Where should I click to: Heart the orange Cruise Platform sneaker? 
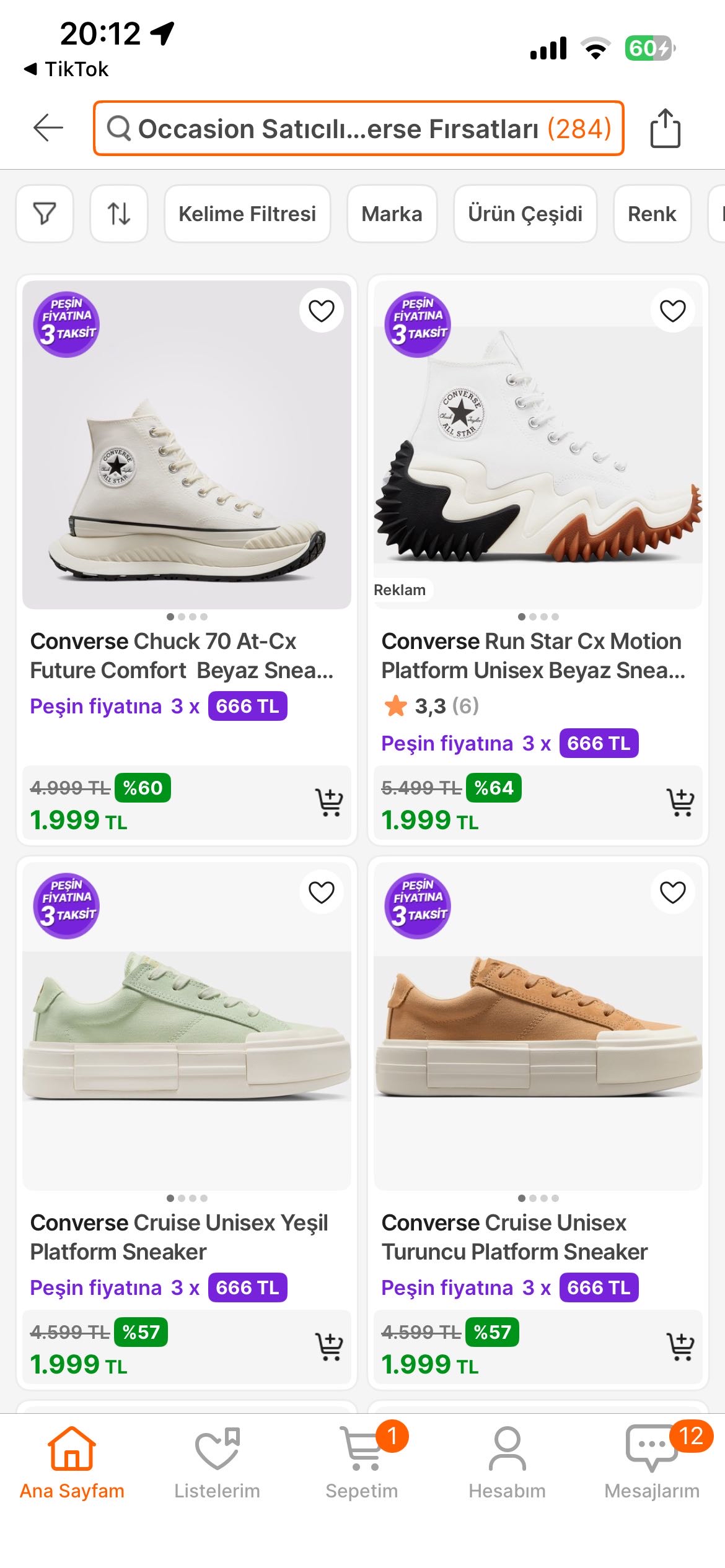[x=672, y=892]
